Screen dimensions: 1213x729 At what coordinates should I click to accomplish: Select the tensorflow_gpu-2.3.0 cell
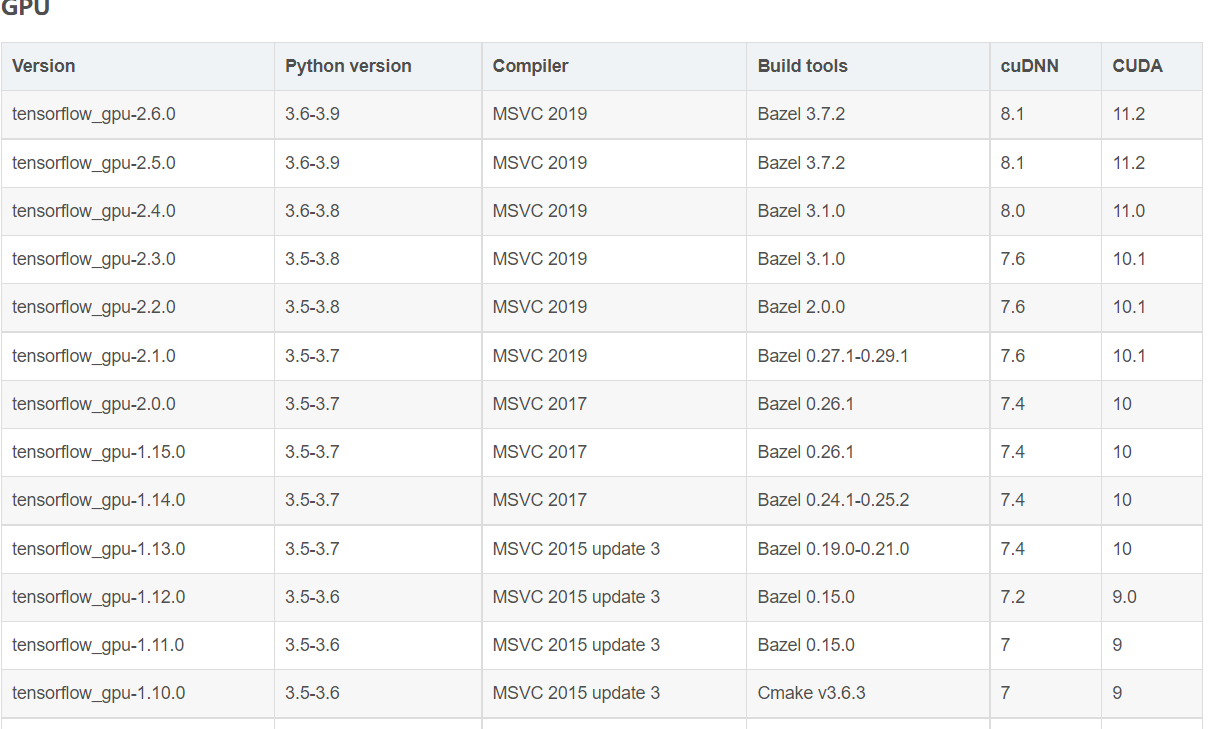click(138, 259)
